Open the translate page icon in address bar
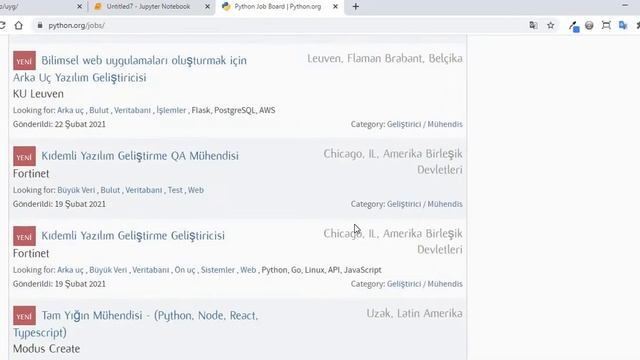The image size is (640, 360). [533, 25]
